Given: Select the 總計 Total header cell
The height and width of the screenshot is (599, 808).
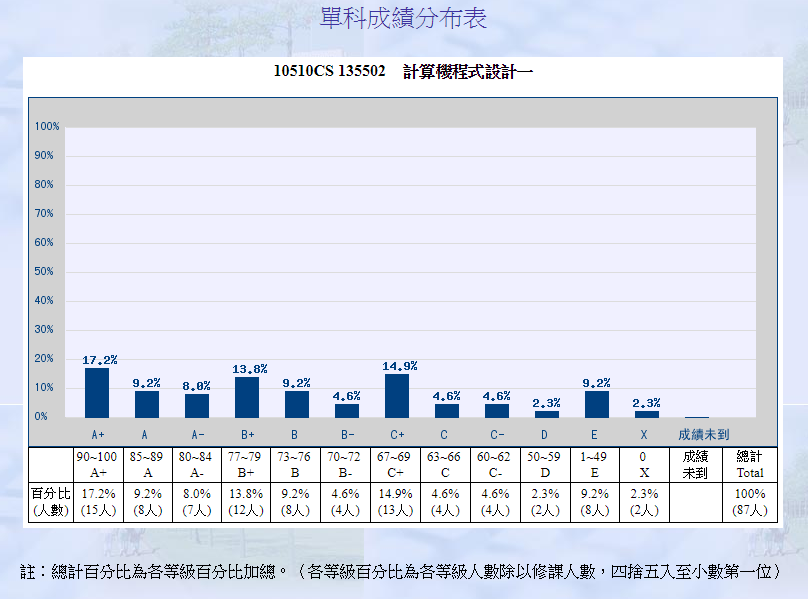Looking at the screenshot, I should click(x=749, y=464).
